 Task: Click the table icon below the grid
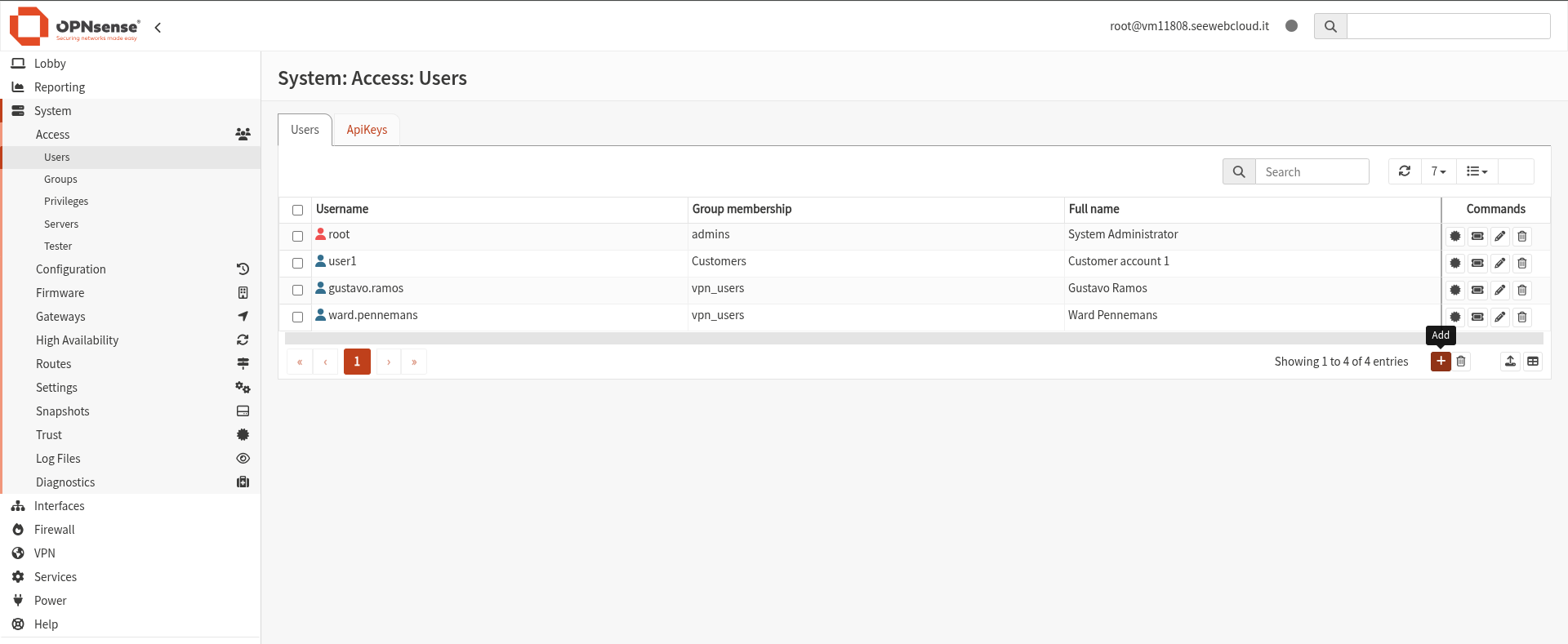[1533, 362]
